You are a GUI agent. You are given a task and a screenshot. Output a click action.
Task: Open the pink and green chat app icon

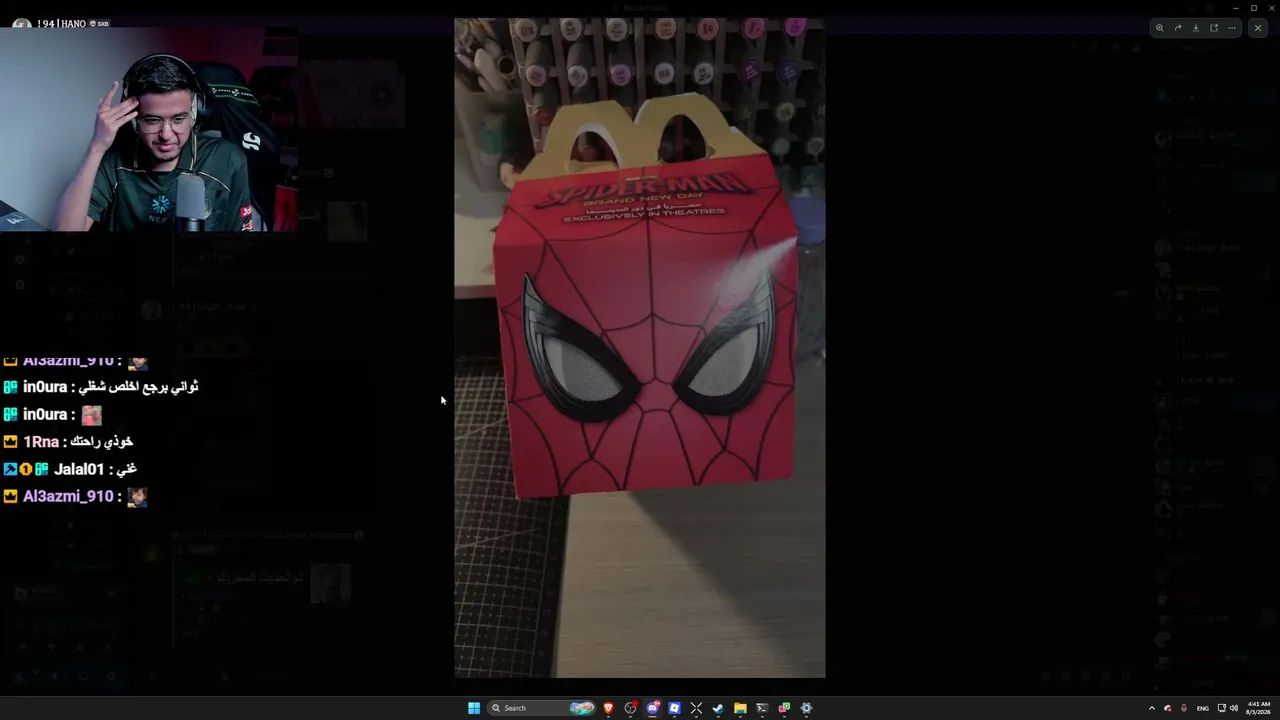coord(784,708)
